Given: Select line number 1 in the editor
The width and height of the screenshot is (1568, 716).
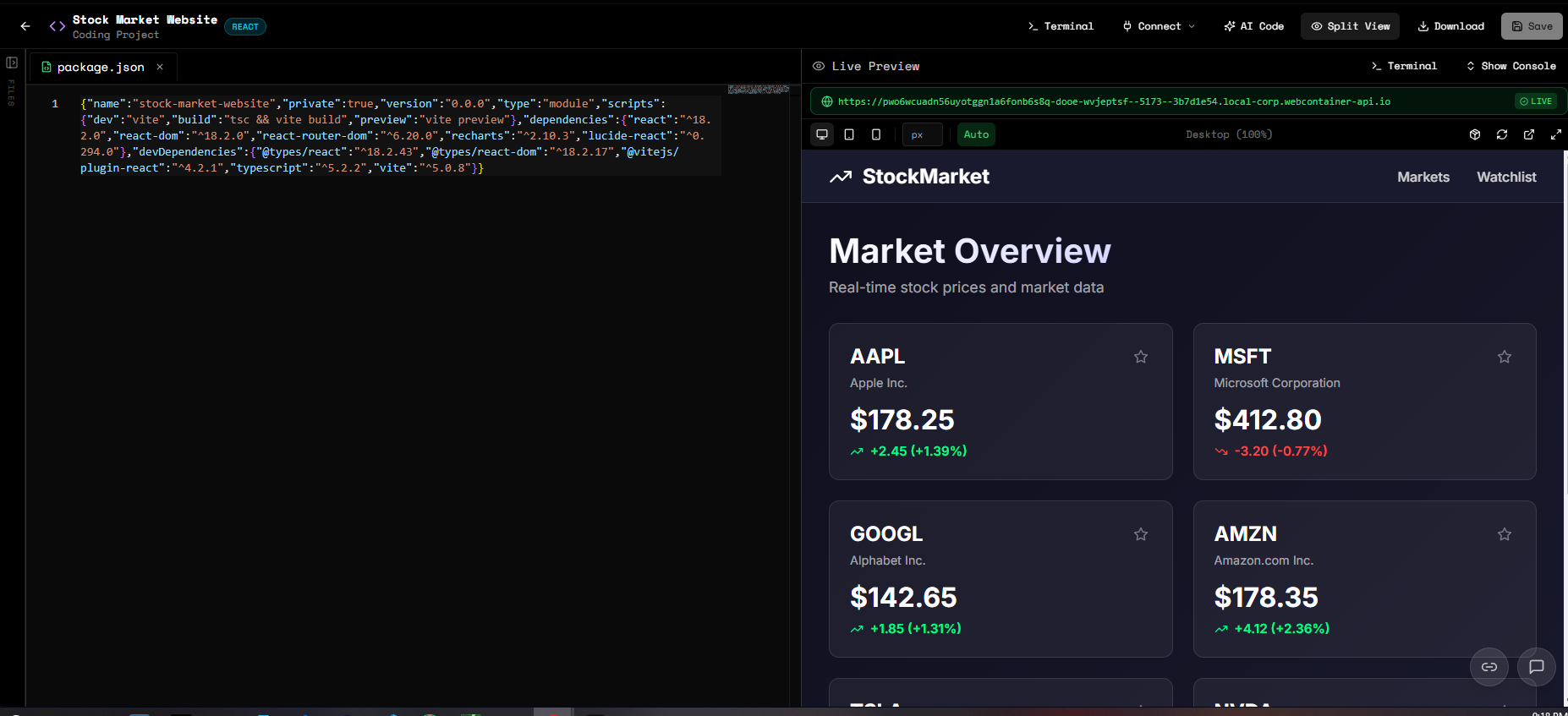Looking at the screenshot, I should click(x=55, y=104).
